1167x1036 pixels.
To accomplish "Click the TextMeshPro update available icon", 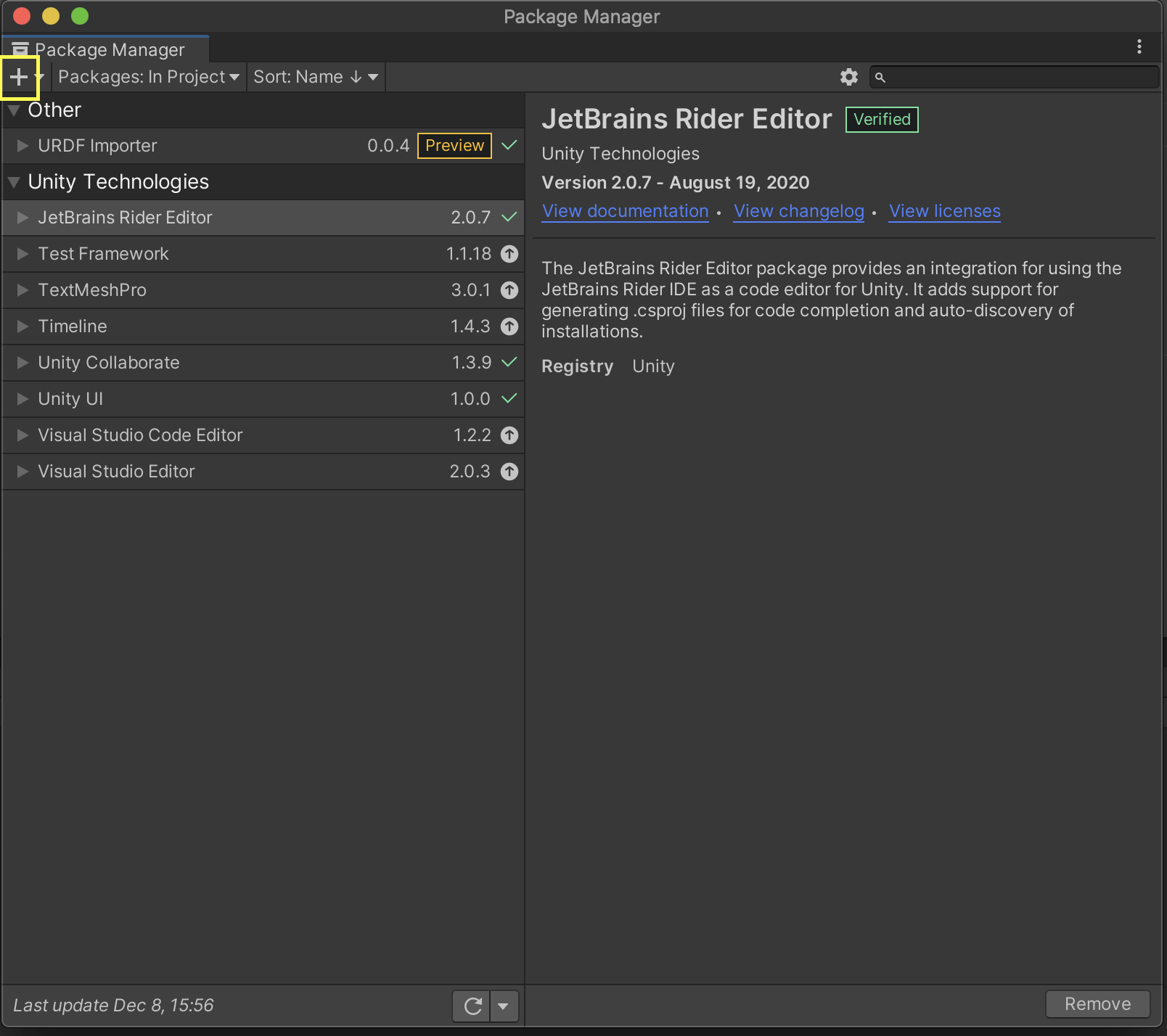I will coord(509,290).
